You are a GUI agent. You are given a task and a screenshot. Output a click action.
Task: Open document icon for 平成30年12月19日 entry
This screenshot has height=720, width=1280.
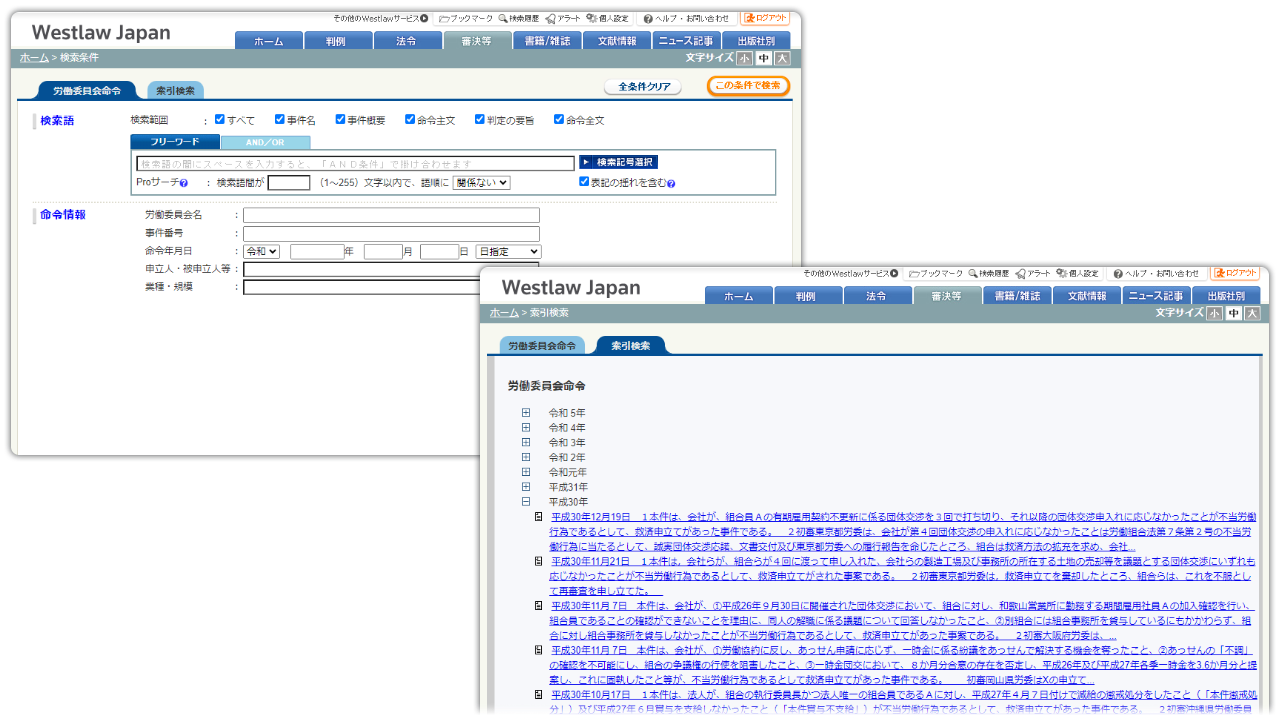[539, 517]
